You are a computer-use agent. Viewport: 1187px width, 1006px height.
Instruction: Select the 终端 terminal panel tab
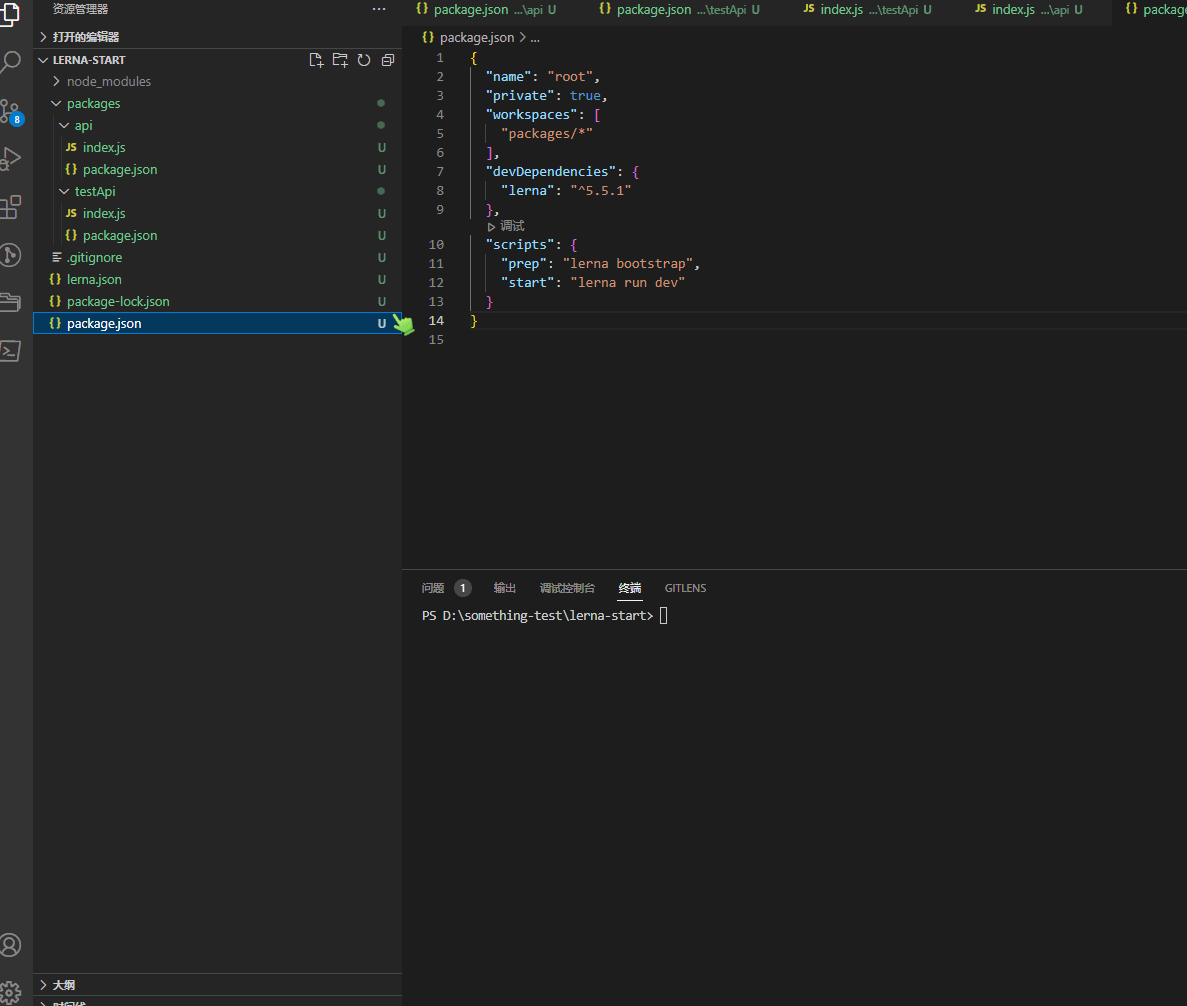pyautogui.click(x=630, y=588)
